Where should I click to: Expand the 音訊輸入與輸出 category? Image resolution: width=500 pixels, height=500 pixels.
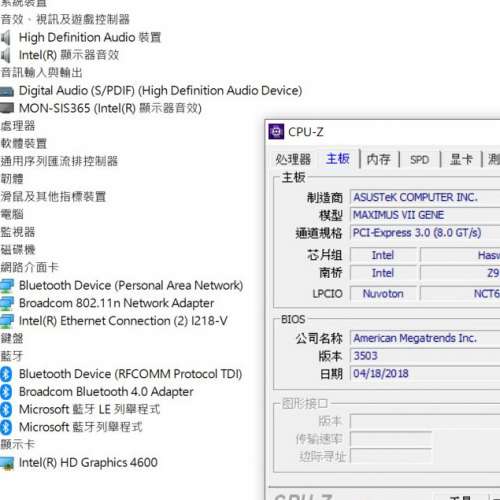pos(42,73)
